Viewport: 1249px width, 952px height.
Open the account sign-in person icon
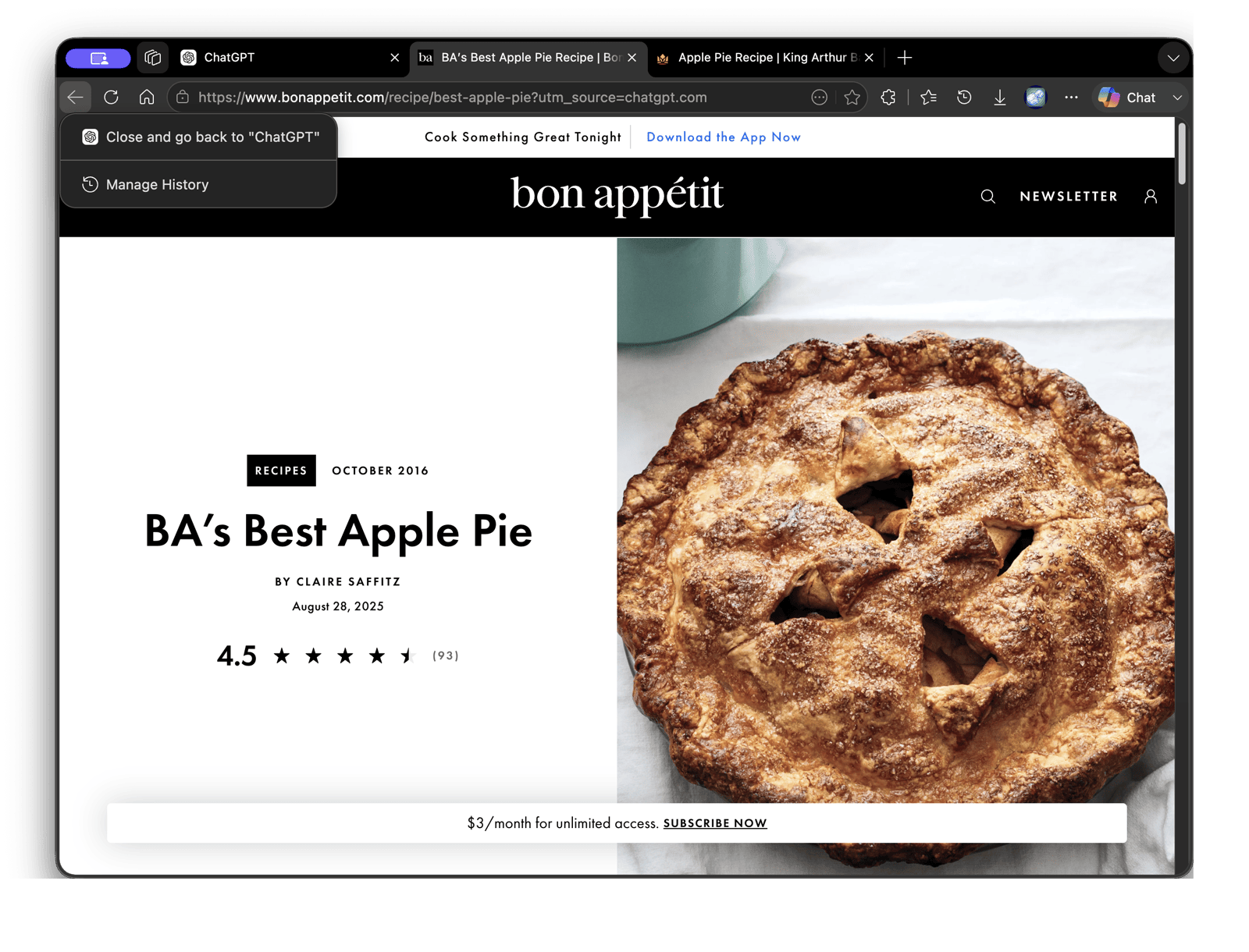(1151, 197)
